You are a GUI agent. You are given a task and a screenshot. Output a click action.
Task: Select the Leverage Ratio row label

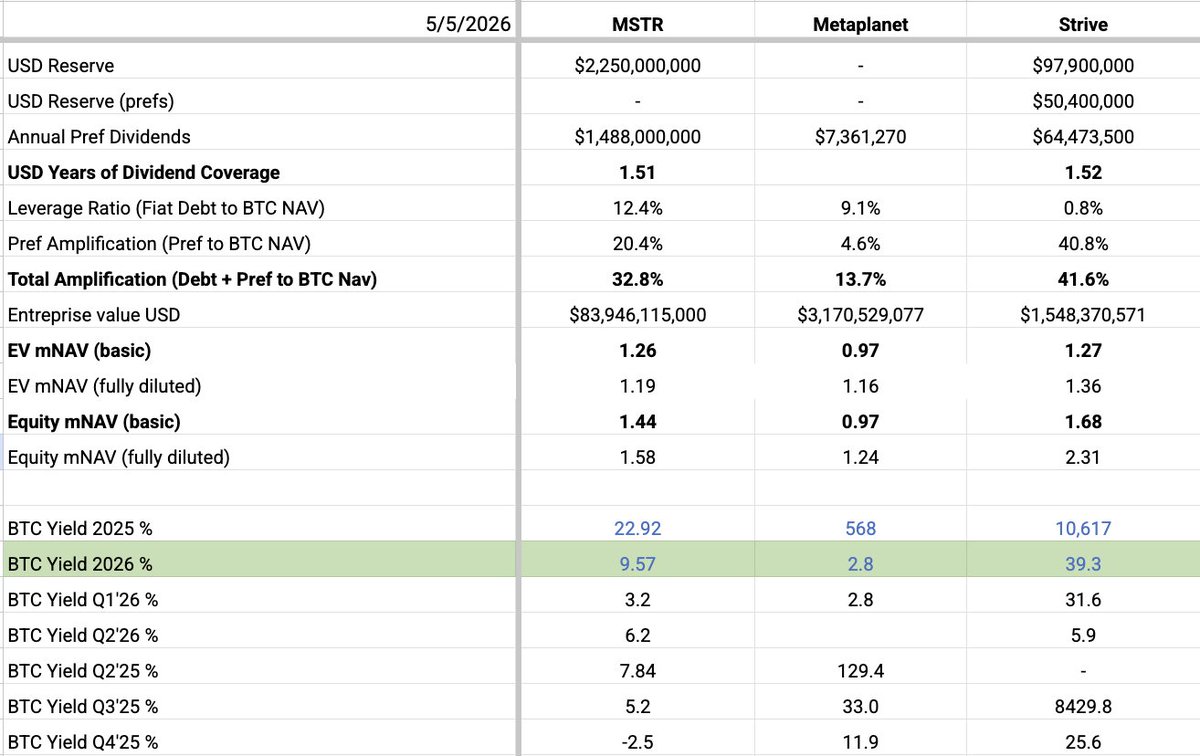(x=168, y=208)
